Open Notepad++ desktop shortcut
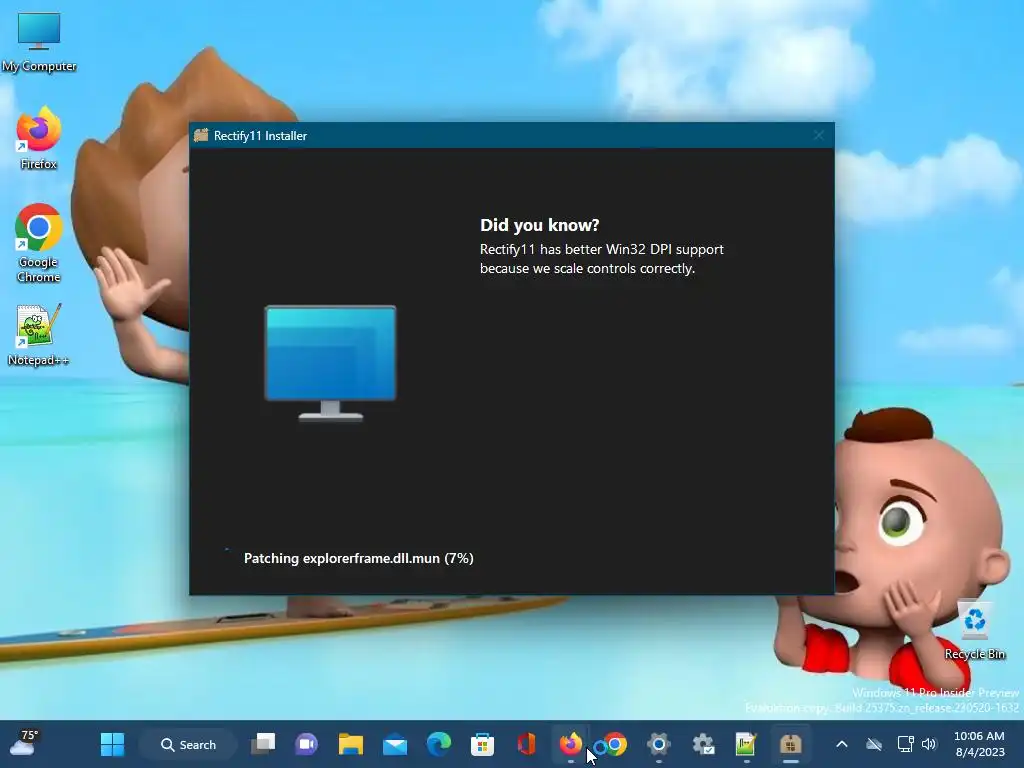 pos(39,334)
